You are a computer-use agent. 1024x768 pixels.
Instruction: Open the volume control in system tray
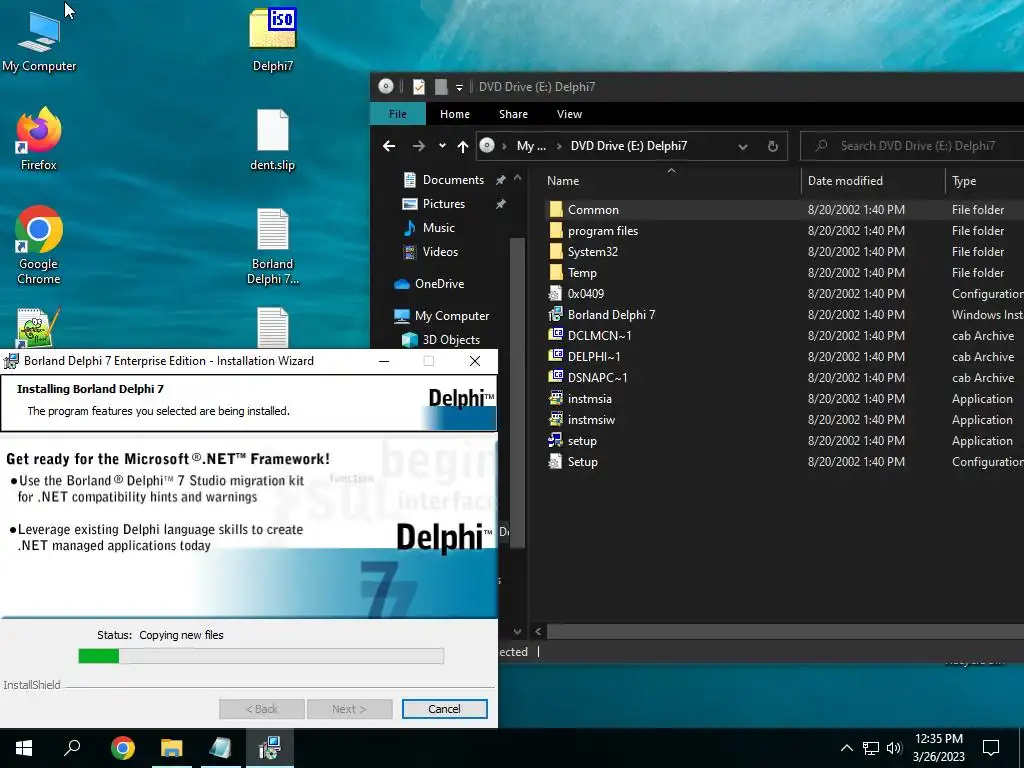895,748
